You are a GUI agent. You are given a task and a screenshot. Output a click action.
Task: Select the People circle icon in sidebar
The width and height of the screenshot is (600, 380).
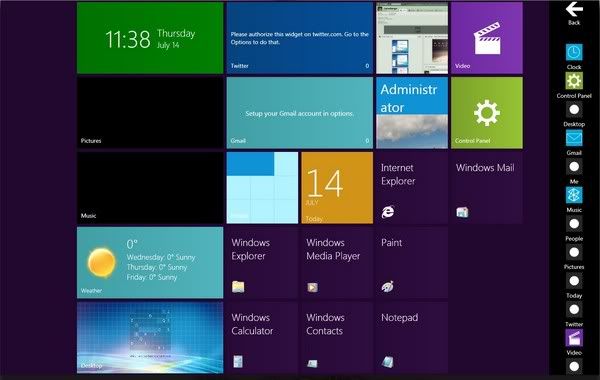click(x=574, y=223)
